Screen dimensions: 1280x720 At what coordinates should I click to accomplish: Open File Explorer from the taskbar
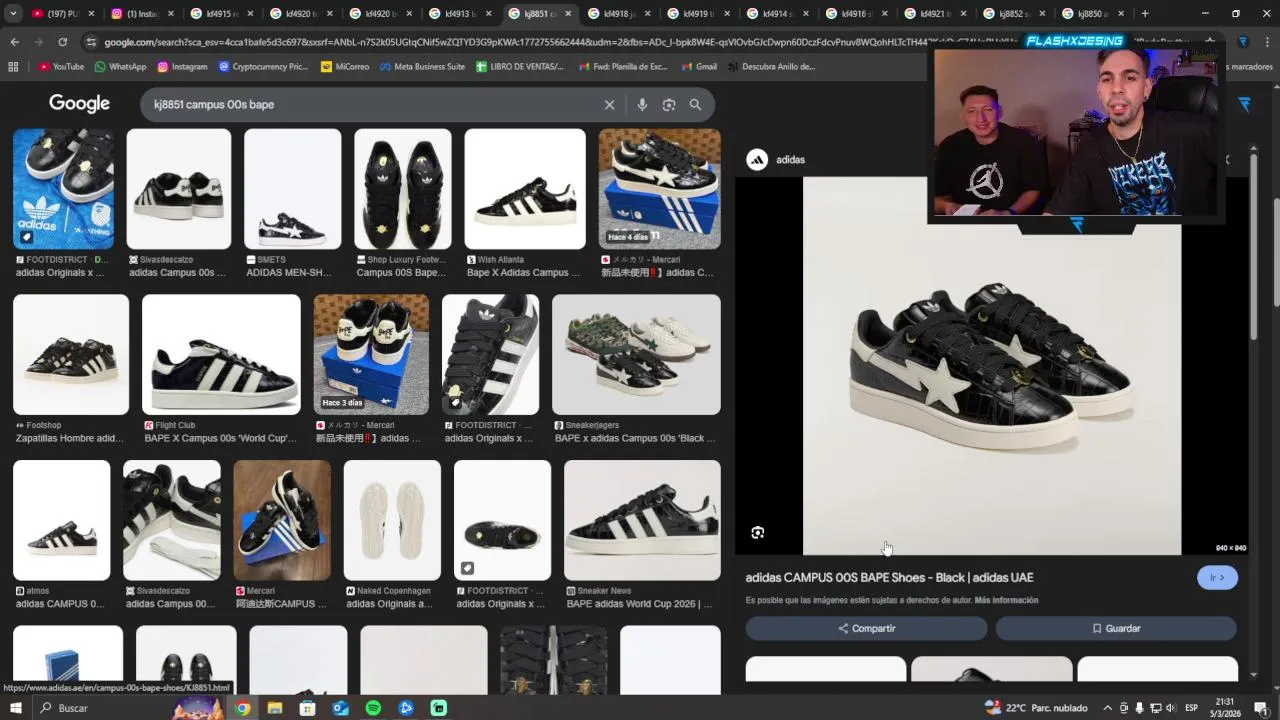pos(275,708)
